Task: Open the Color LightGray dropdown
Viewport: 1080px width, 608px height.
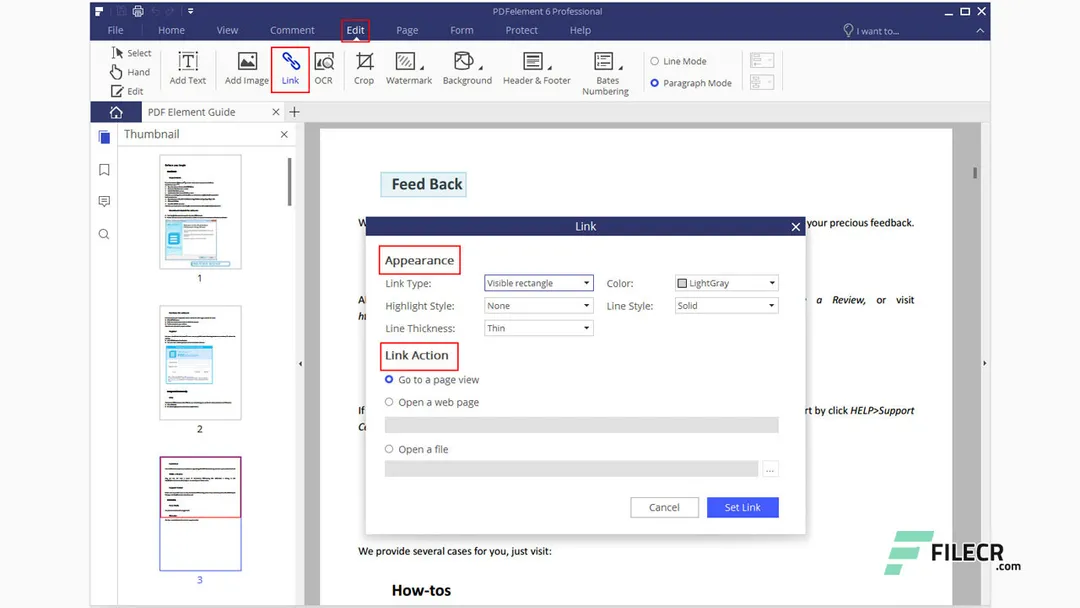Action: (727, 283)
